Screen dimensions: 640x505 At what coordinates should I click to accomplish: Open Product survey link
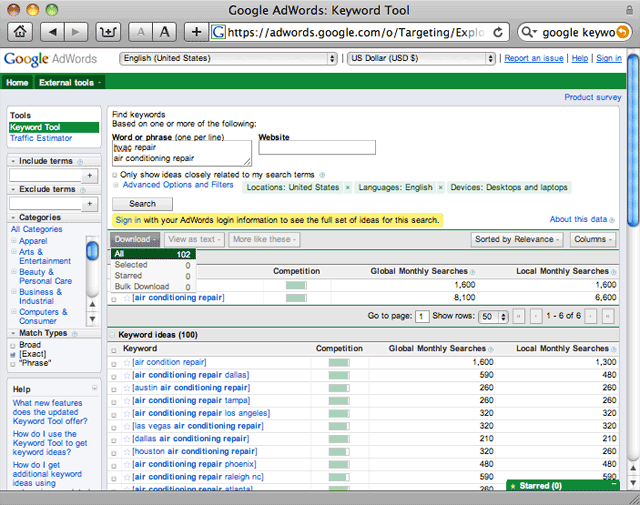pyautogui.click(x=593, y=97)
